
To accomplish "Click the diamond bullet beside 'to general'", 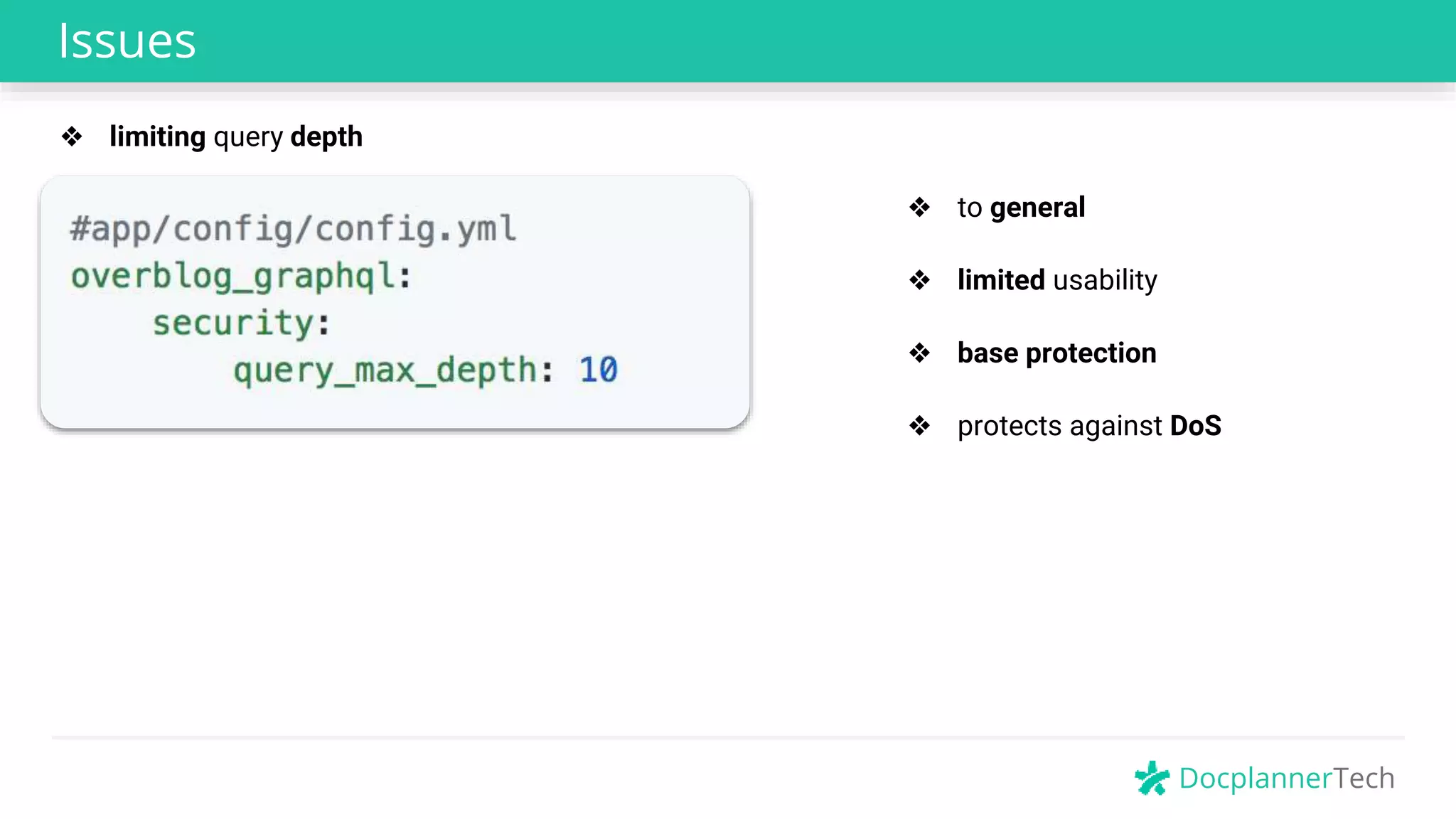I will coord(919,208).
